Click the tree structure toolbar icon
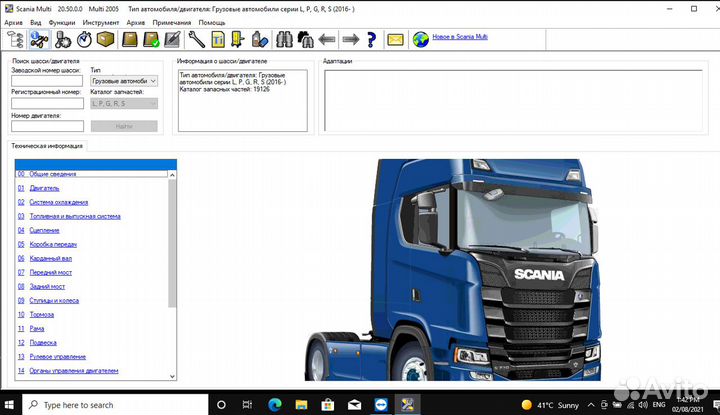 15,40
